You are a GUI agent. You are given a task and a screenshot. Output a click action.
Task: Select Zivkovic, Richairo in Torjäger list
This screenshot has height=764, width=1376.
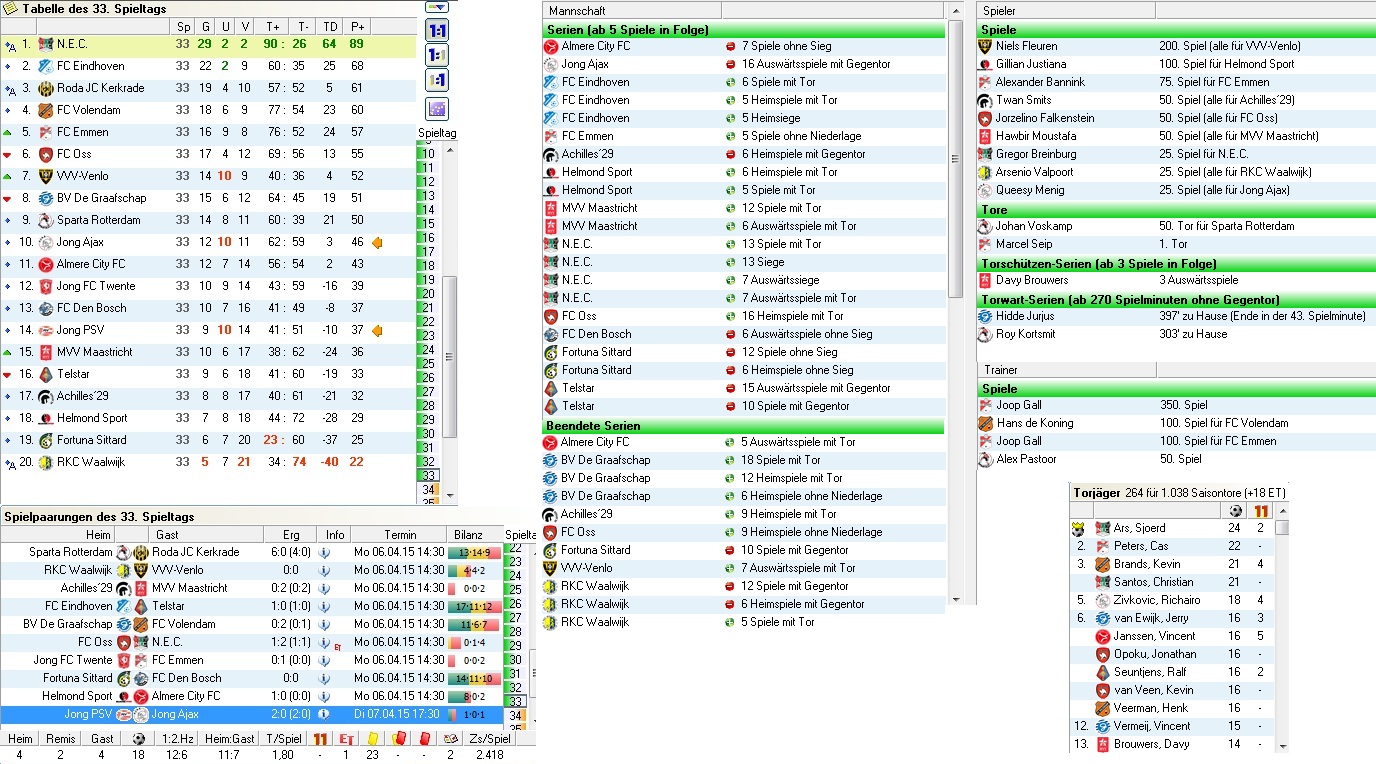click(x=1172, y=600)
